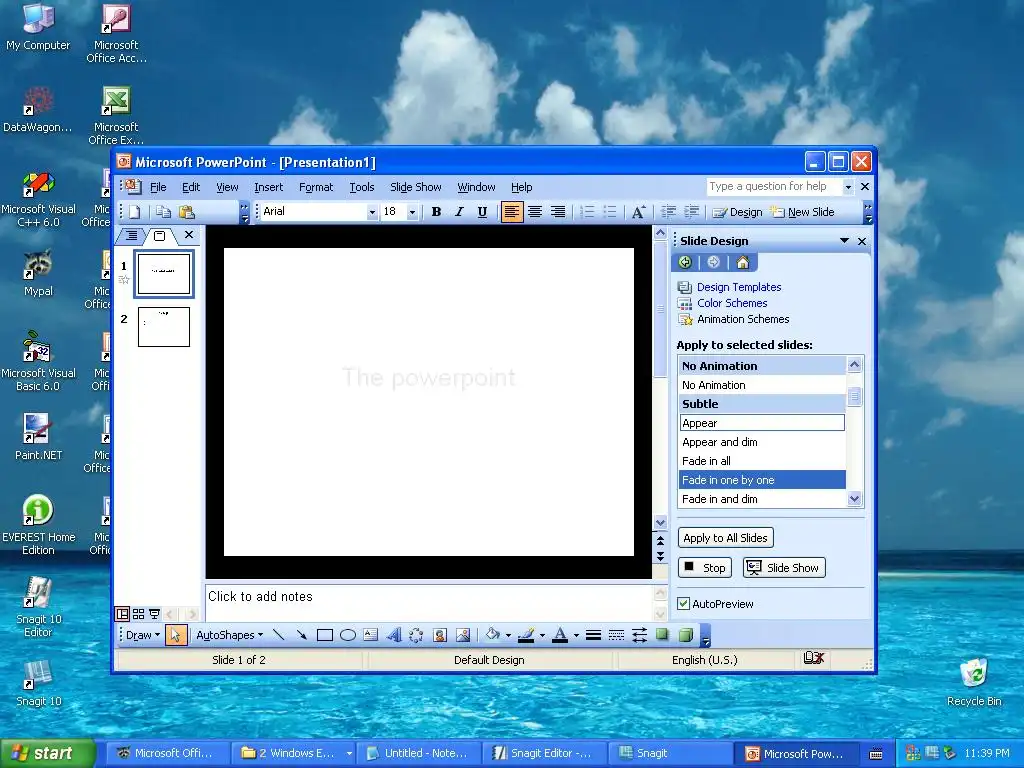Open the Format menu
1024x768 pixels.
316,187
